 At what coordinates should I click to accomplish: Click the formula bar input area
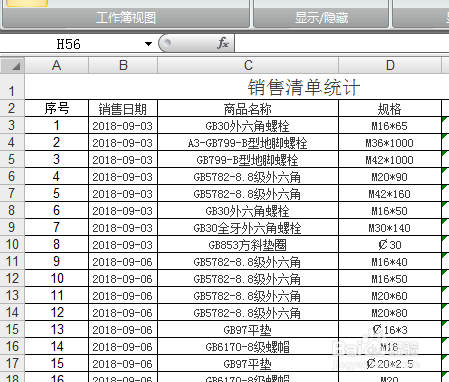pos(342,44)
